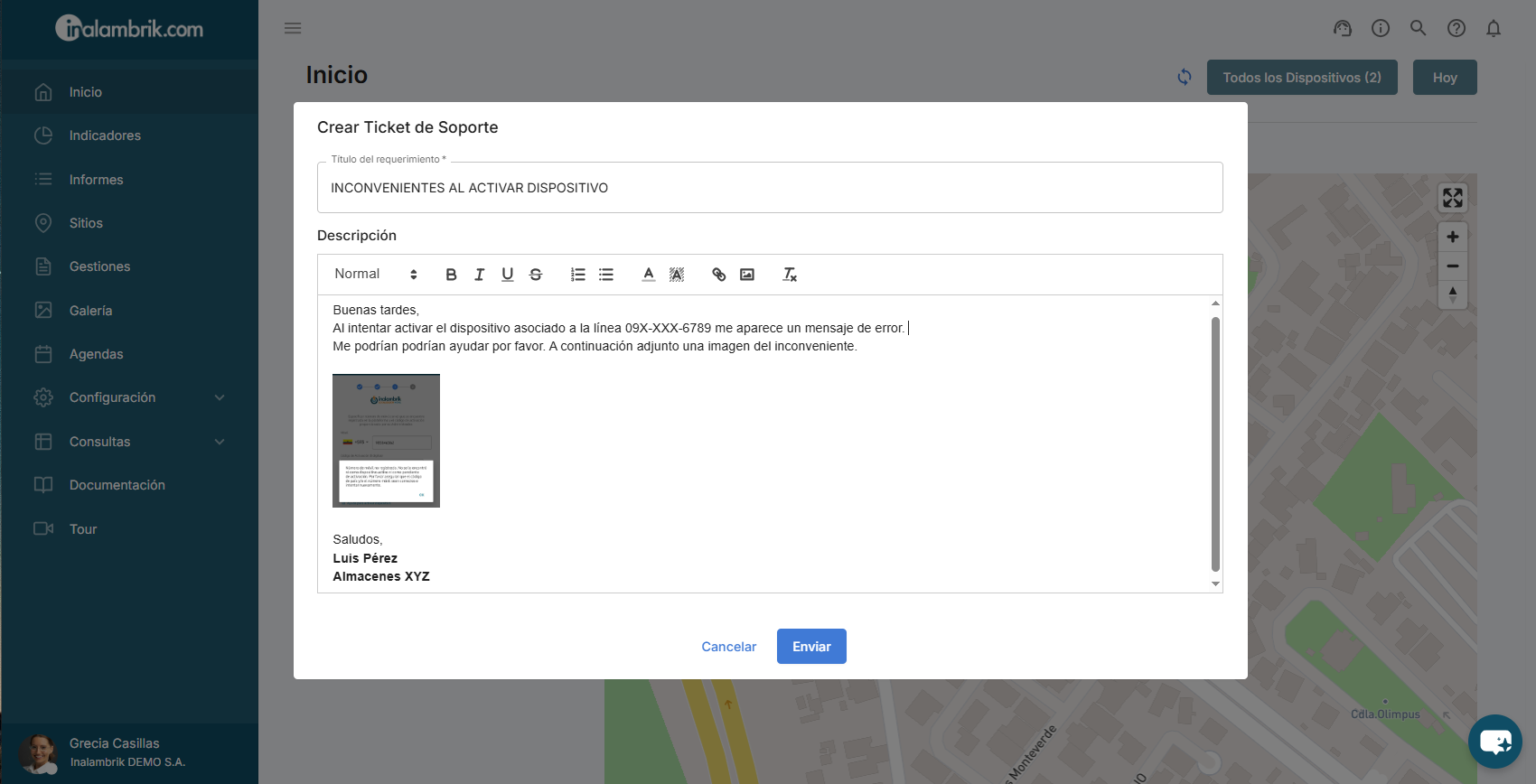Click the description scroll down arrow

[x=1215, y=584]
